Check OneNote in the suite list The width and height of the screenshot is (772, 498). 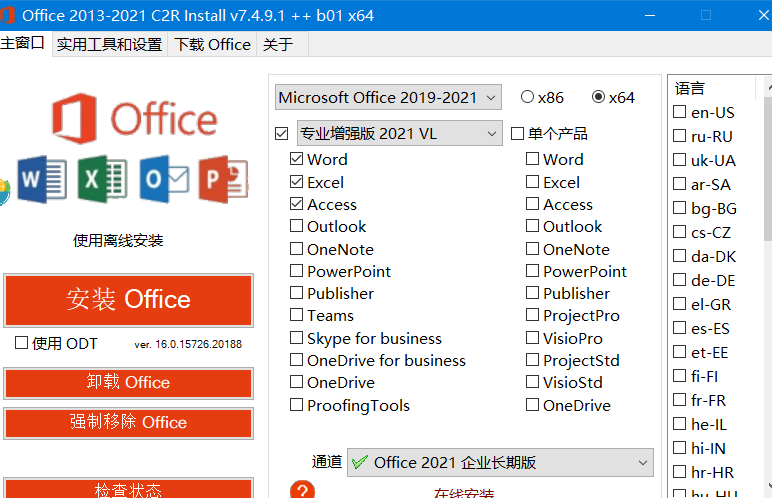[296, 249]
